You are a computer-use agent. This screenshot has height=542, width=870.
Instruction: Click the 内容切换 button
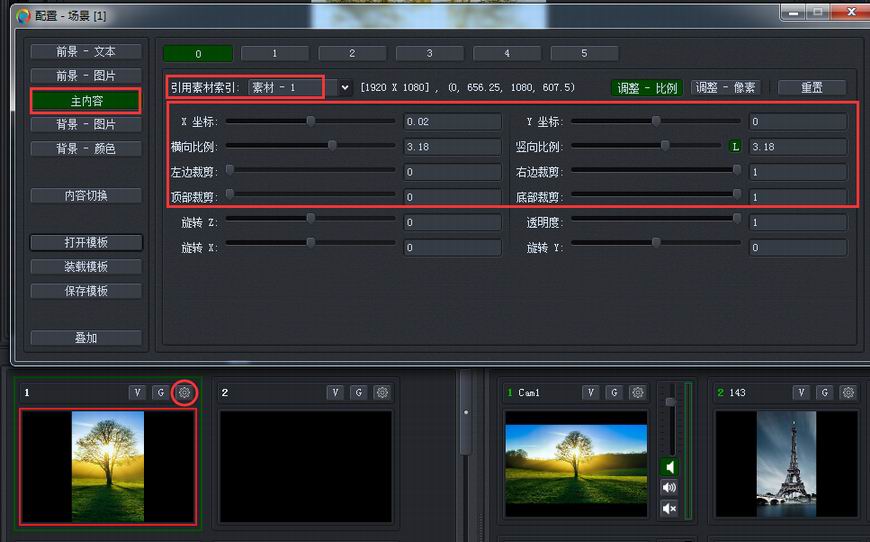point(86,196)
